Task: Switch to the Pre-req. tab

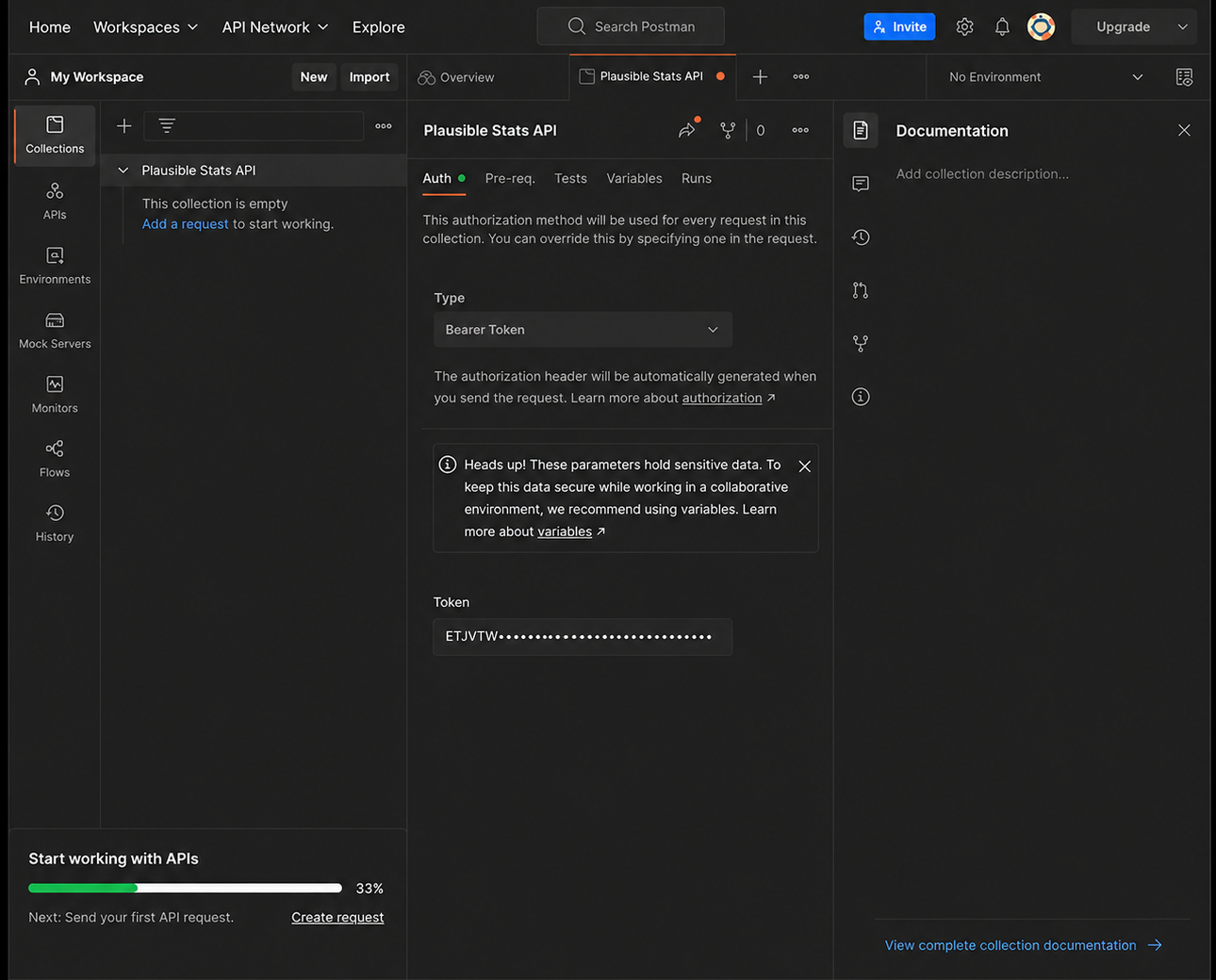Action: pyautogui.click(x=510, y=178)
